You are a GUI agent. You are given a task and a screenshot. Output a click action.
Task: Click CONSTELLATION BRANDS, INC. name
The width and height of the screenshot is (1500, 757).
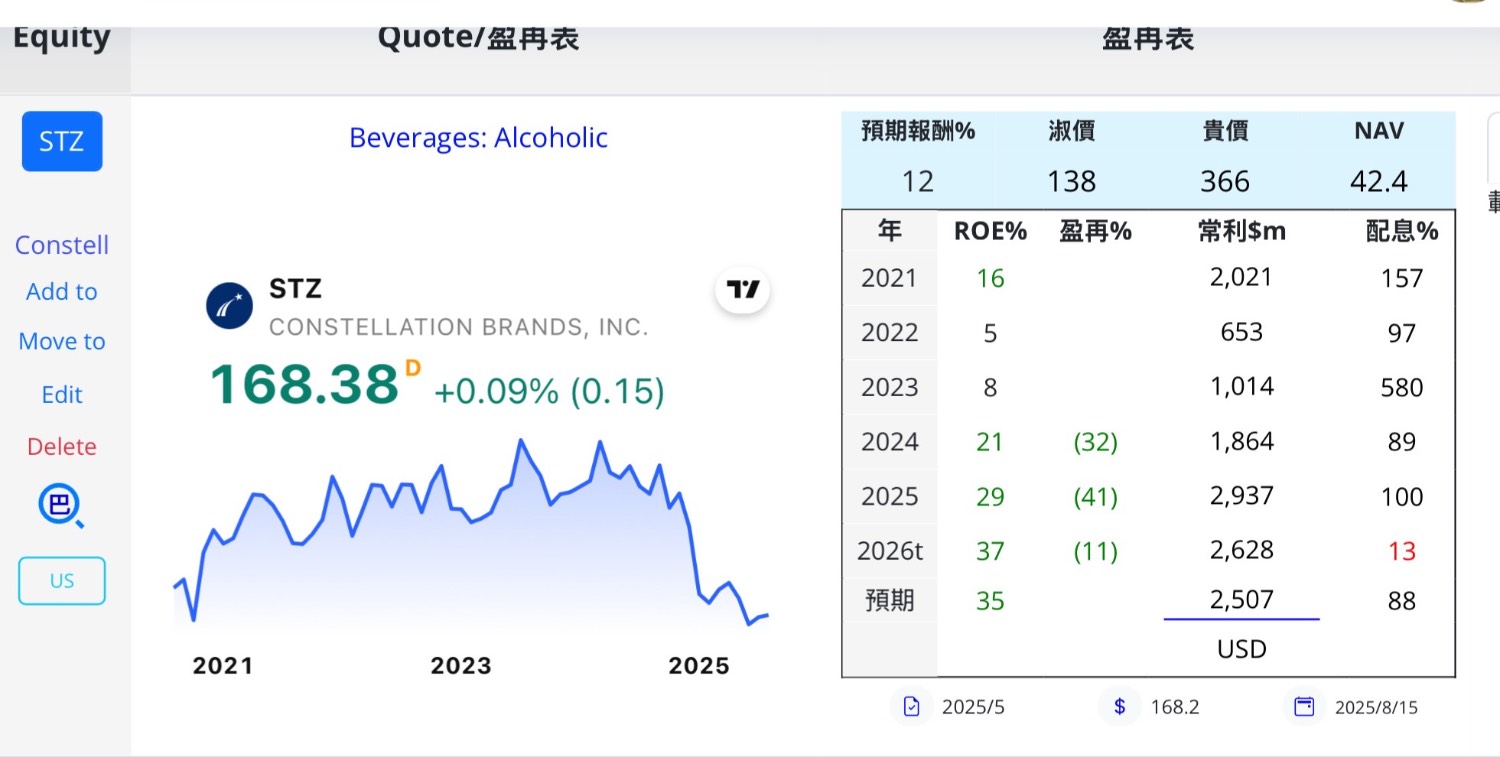[x=459, y=327]
